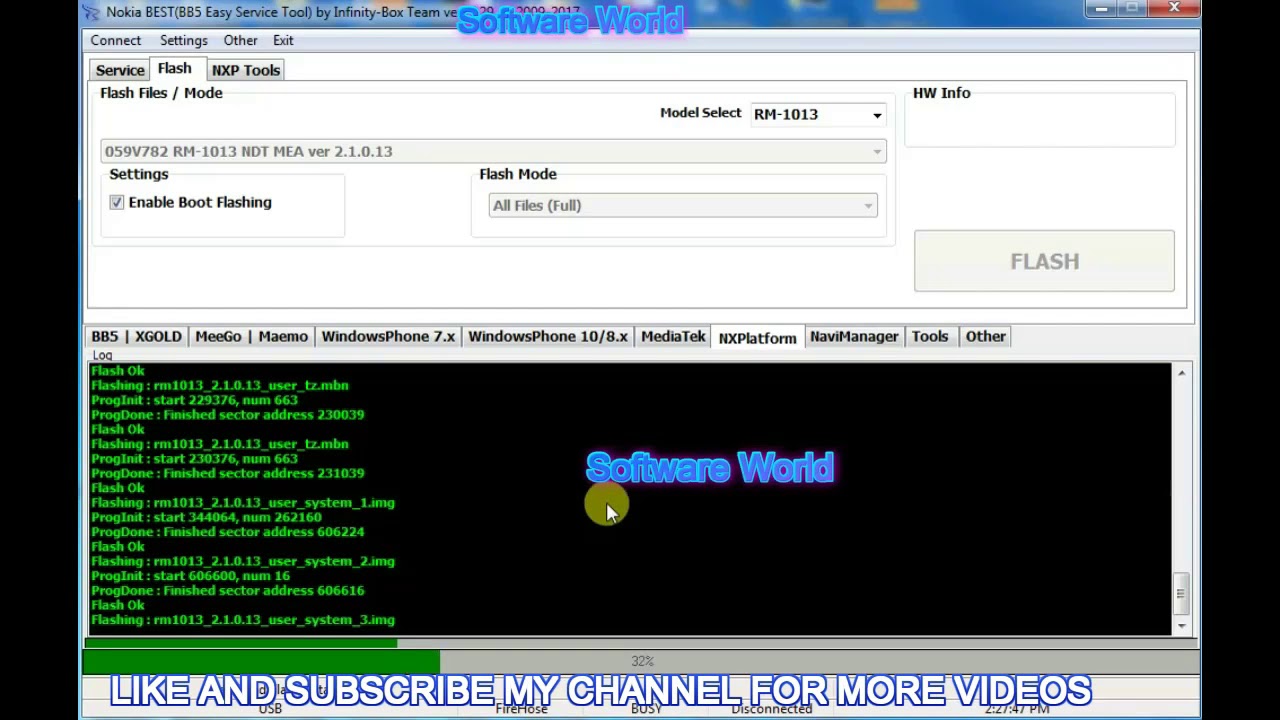Click log line Flashing rm1013_2.1.0.13_user_system_3.img
Viewport: 1280px width, 720px height.
pyautogui.click(x=243, y=620)
